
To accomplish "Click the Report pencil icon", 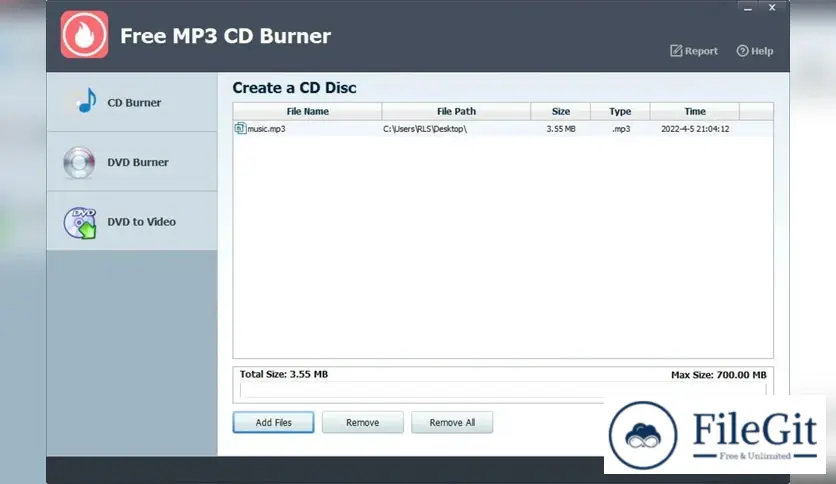I will tap(676, 51).
